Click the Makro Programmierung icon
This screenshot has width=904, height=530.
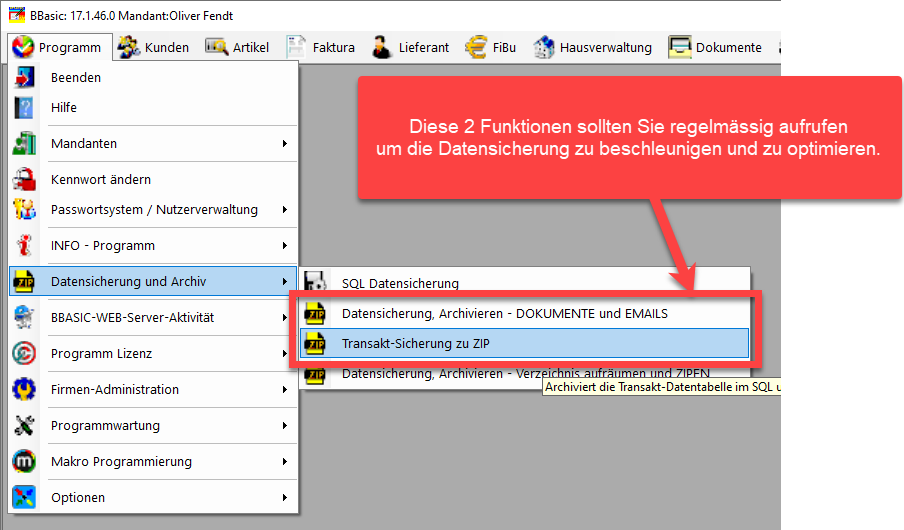pos(24,461)
